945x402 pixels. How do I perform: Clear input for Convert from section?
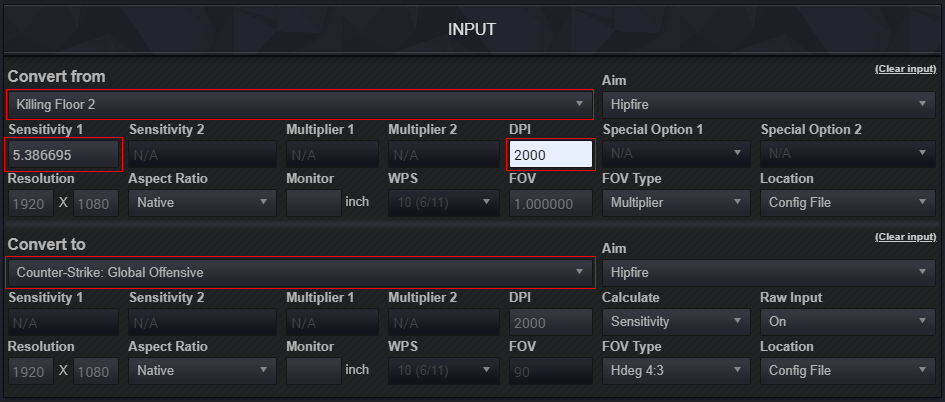[905, 69]
